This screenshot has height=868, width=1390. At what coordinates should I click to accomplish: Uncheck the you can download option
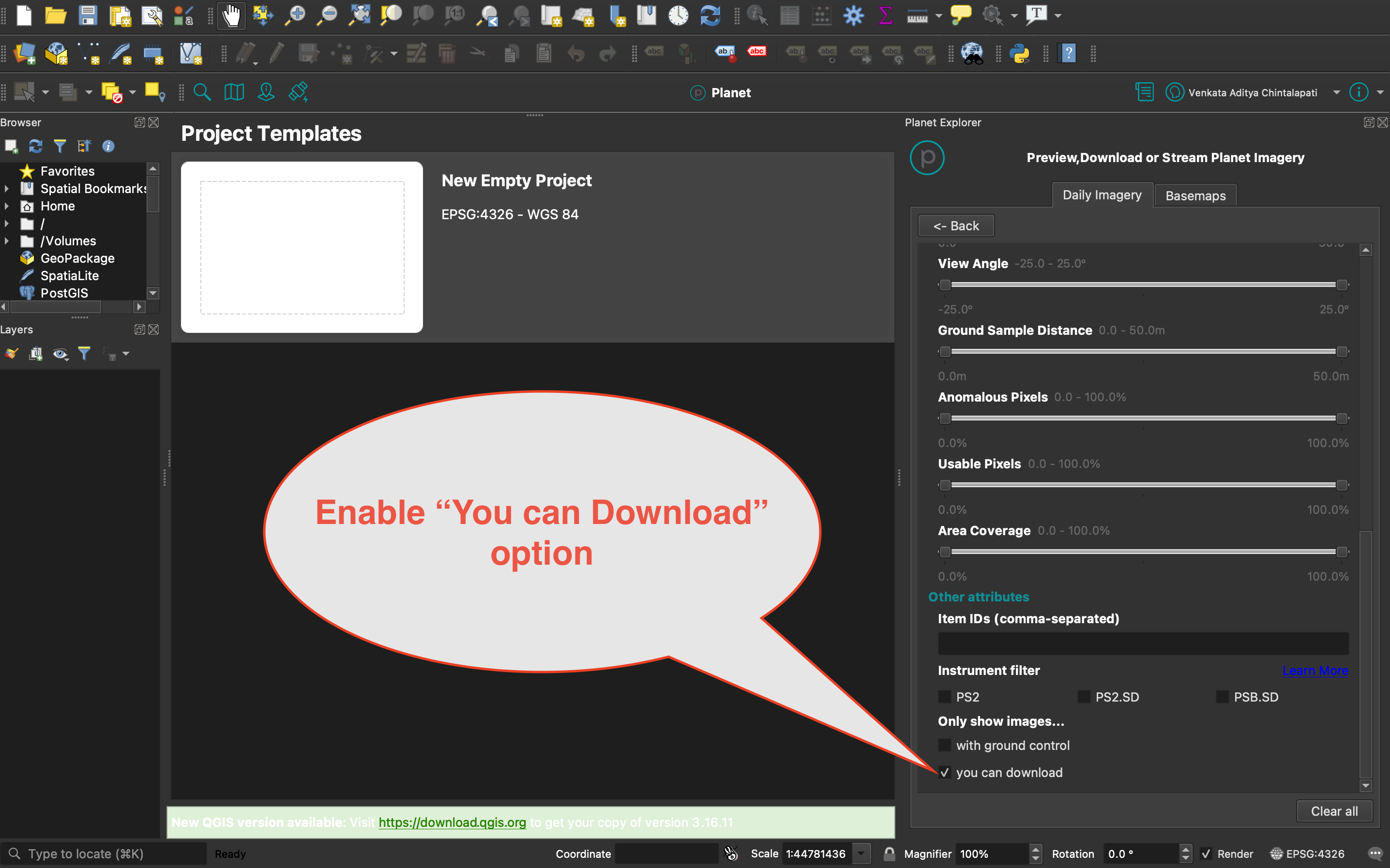[944, 772]
